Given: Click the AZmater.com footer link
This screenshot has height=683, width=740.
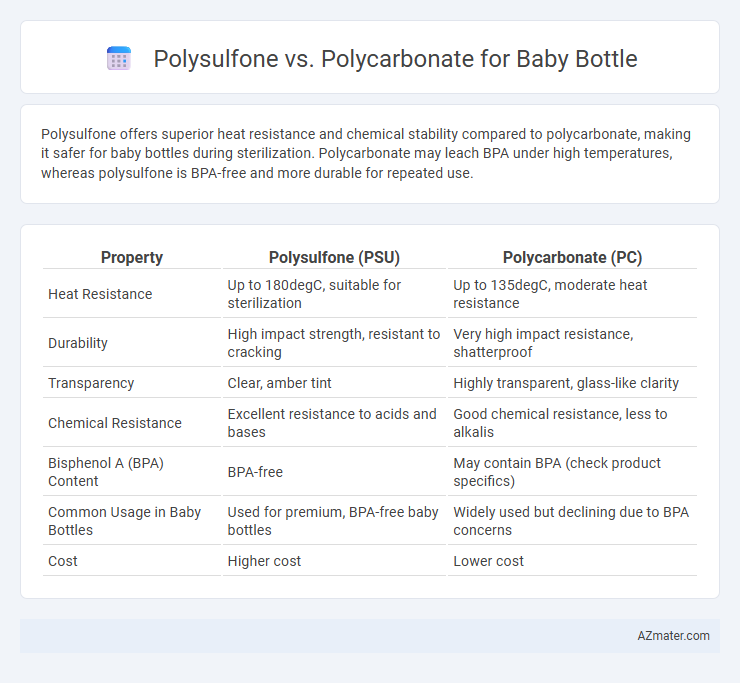Looking at the screenshot, I should click(673, 636).
